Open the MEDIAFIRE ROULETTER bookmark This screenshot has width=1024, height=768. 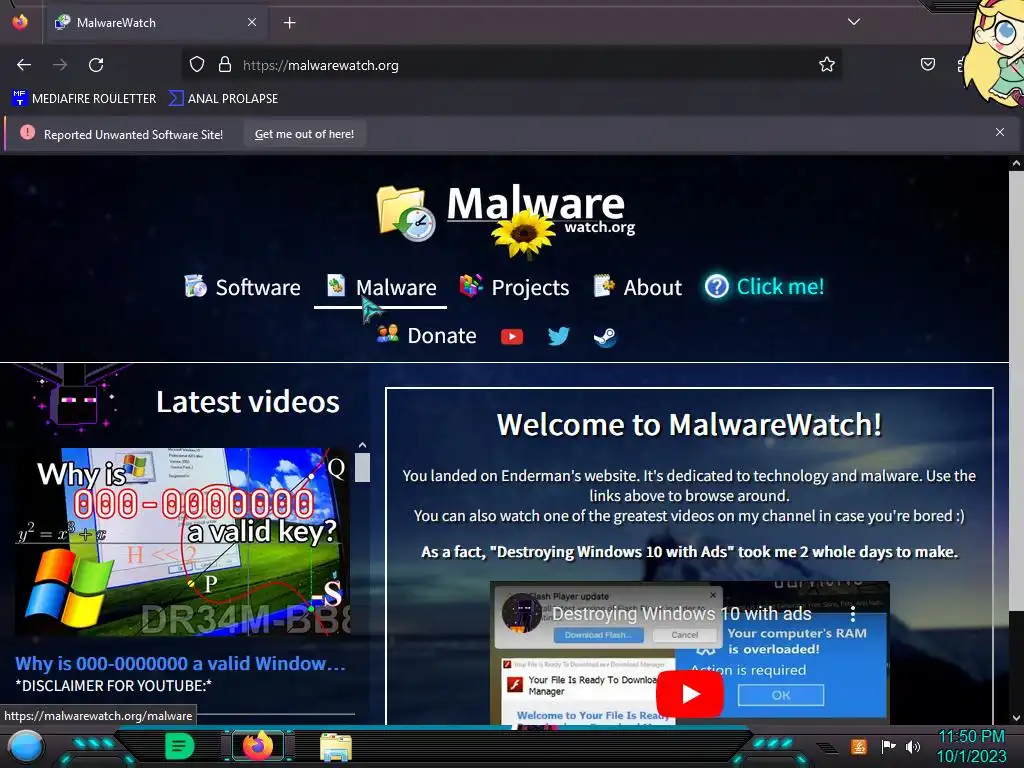point(84,98)
